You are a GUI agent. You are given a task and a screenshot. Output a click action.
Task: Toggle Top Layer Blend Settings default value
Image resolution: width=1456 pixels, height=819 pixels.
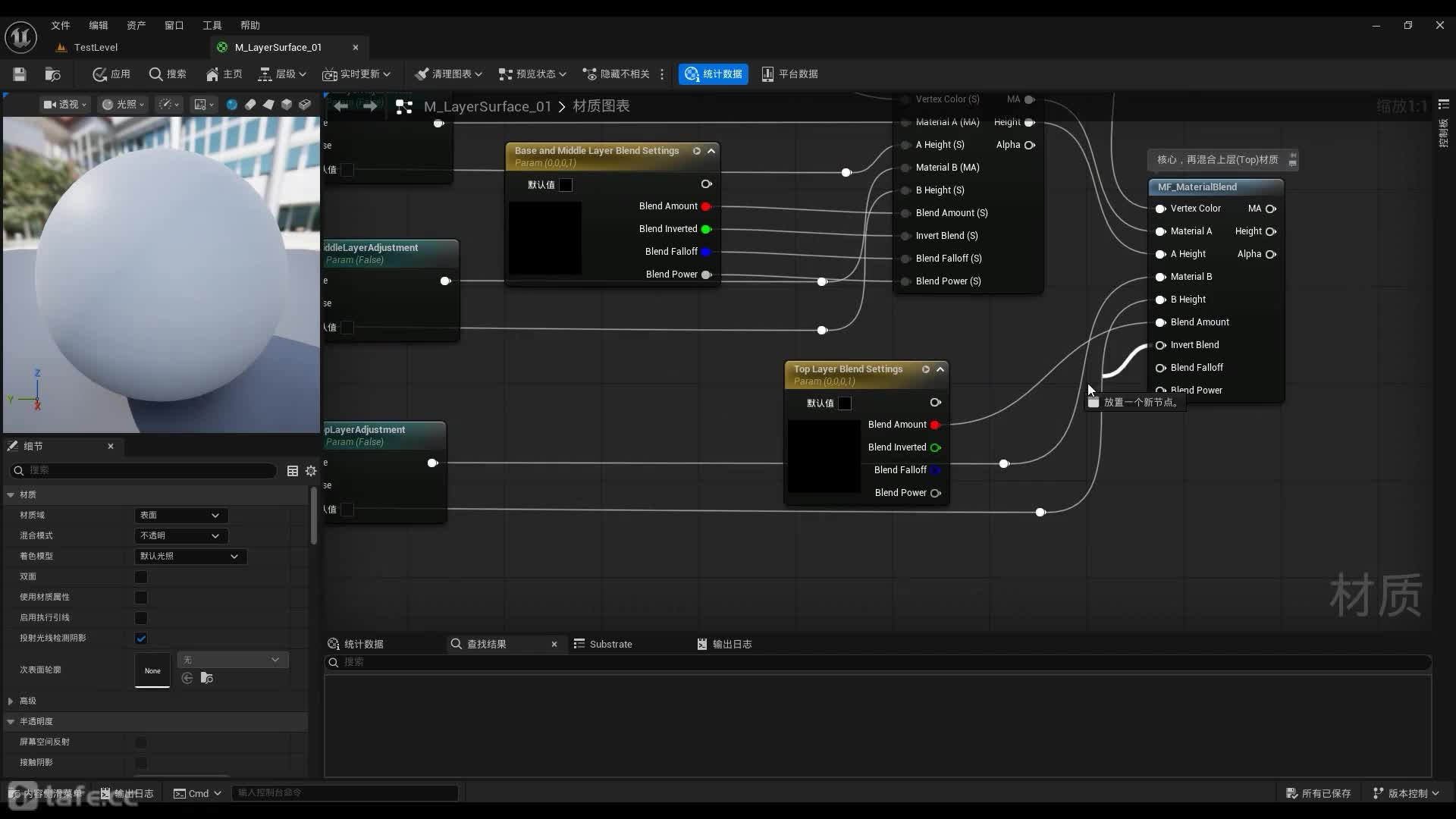point(845,403)
